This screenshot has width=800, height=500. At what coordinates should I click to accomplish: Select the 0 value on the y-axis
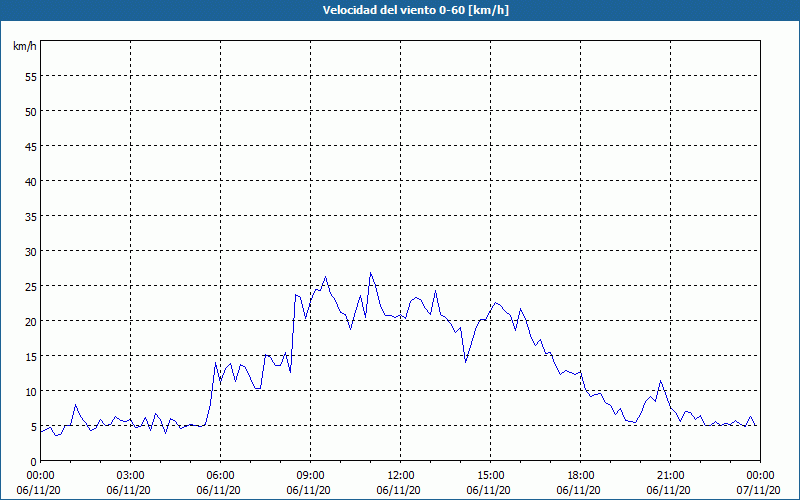pos(34,462)
